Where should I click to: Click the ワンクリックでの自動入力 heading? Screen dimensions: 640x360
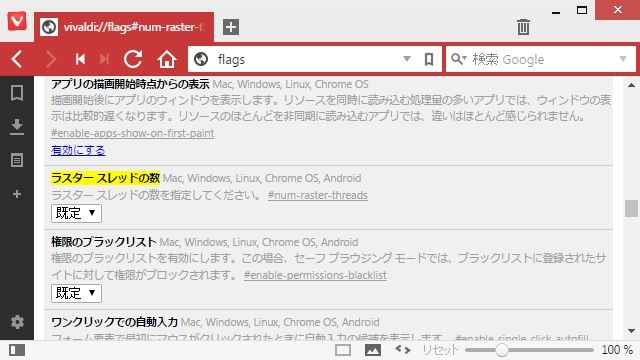[x=114, y=322]
